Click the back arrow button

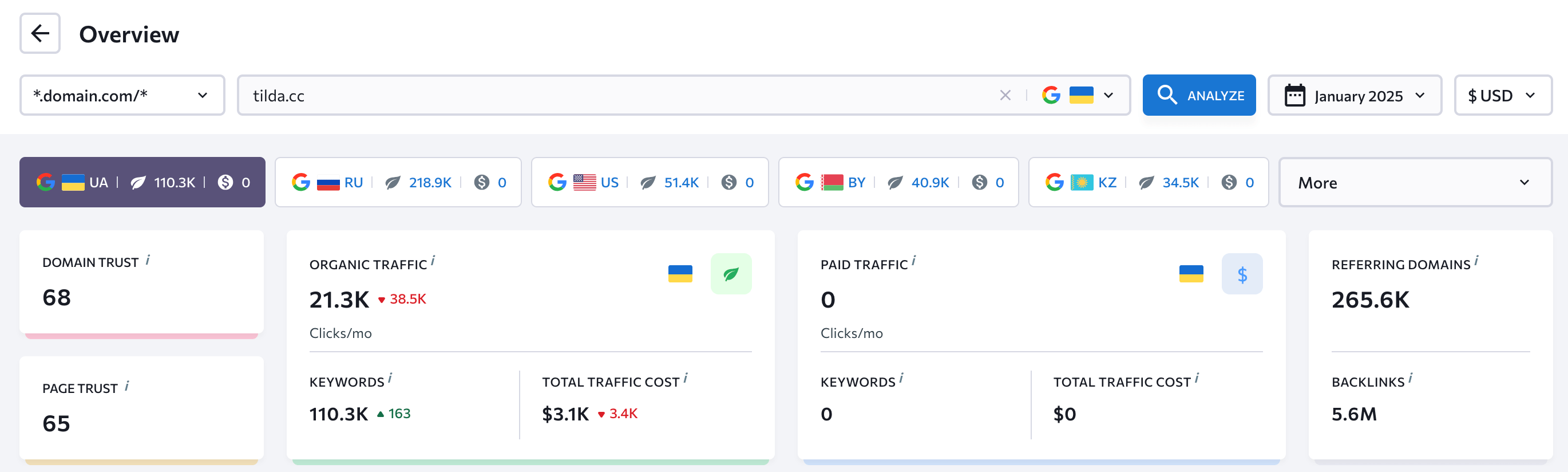pyautogui.click(x=39, y=33)
